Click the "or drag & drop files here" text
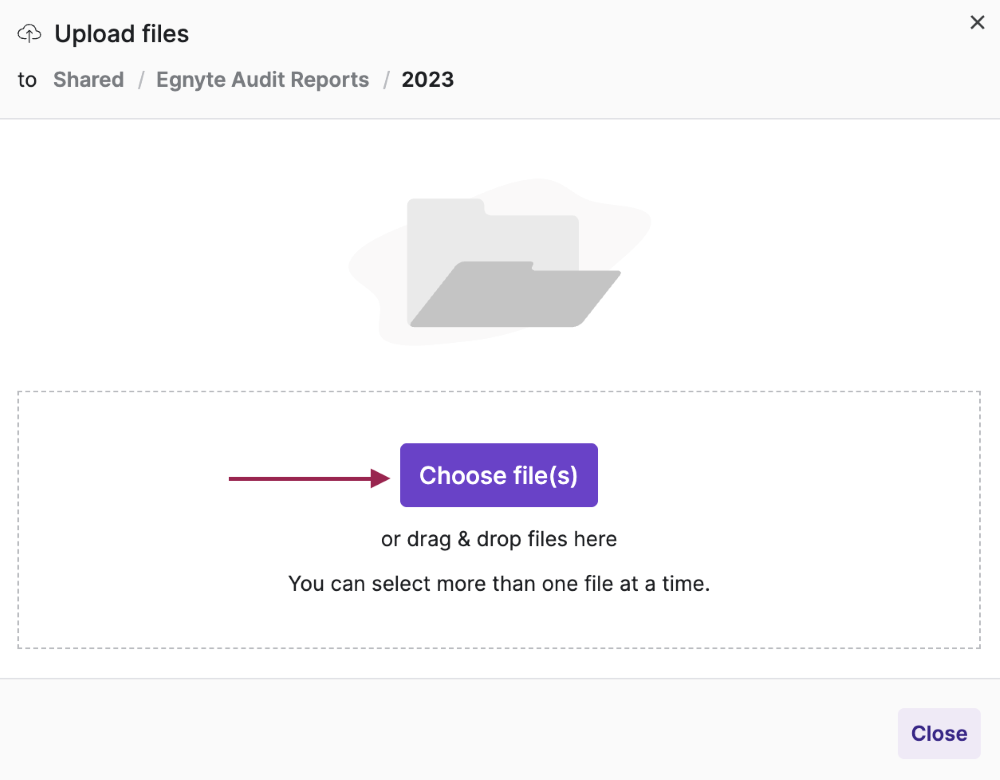Image resolution: width=1000 pixels, height=780 pixels. (x=499, y=539)
